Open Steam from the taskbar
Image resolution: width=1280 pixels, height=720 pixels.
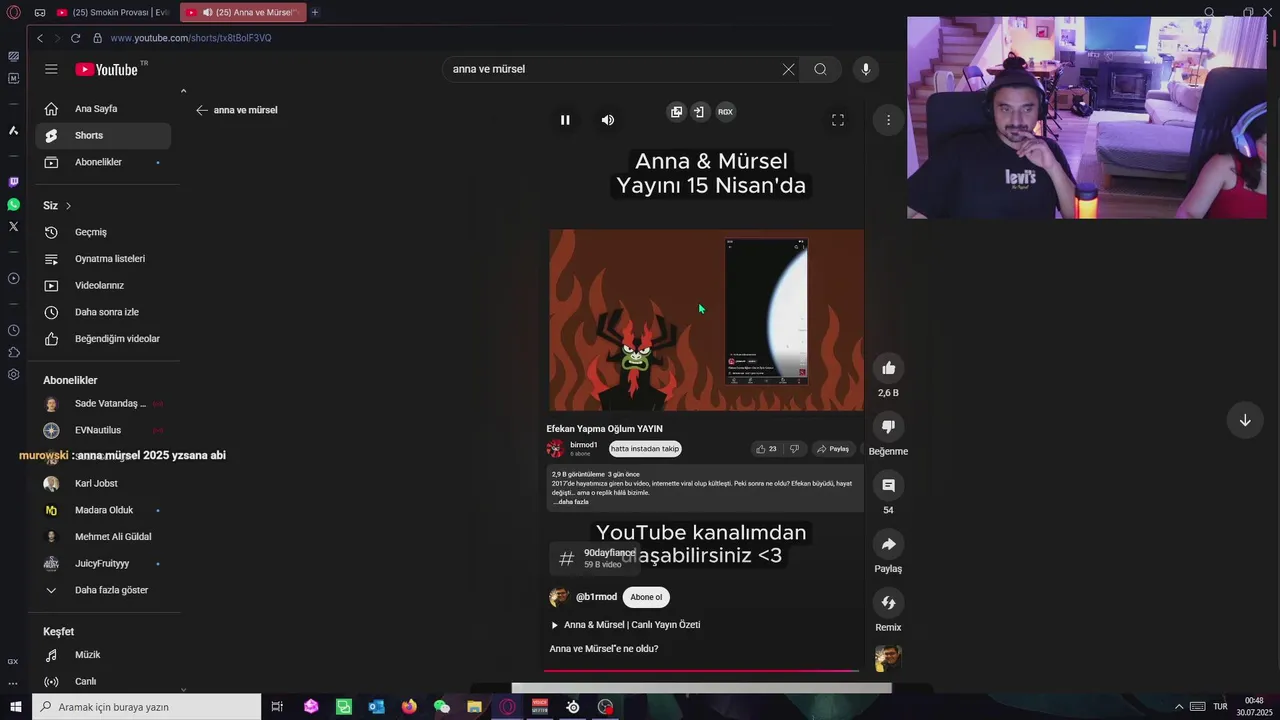point(573,707)
